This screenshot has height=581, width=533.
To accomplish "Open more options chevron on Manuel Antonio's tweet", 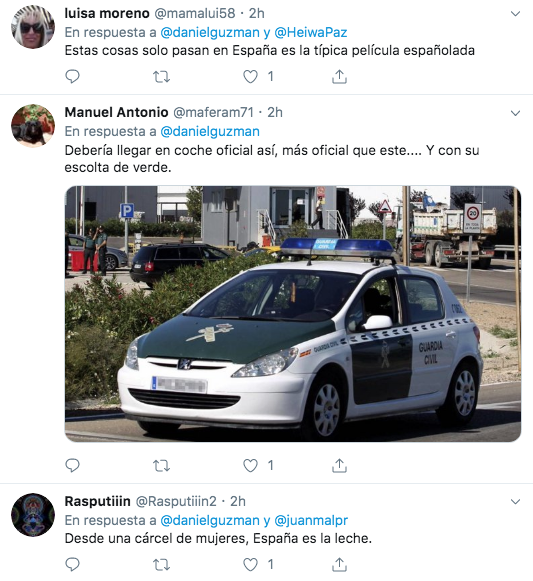I will [x=515, y=113].
